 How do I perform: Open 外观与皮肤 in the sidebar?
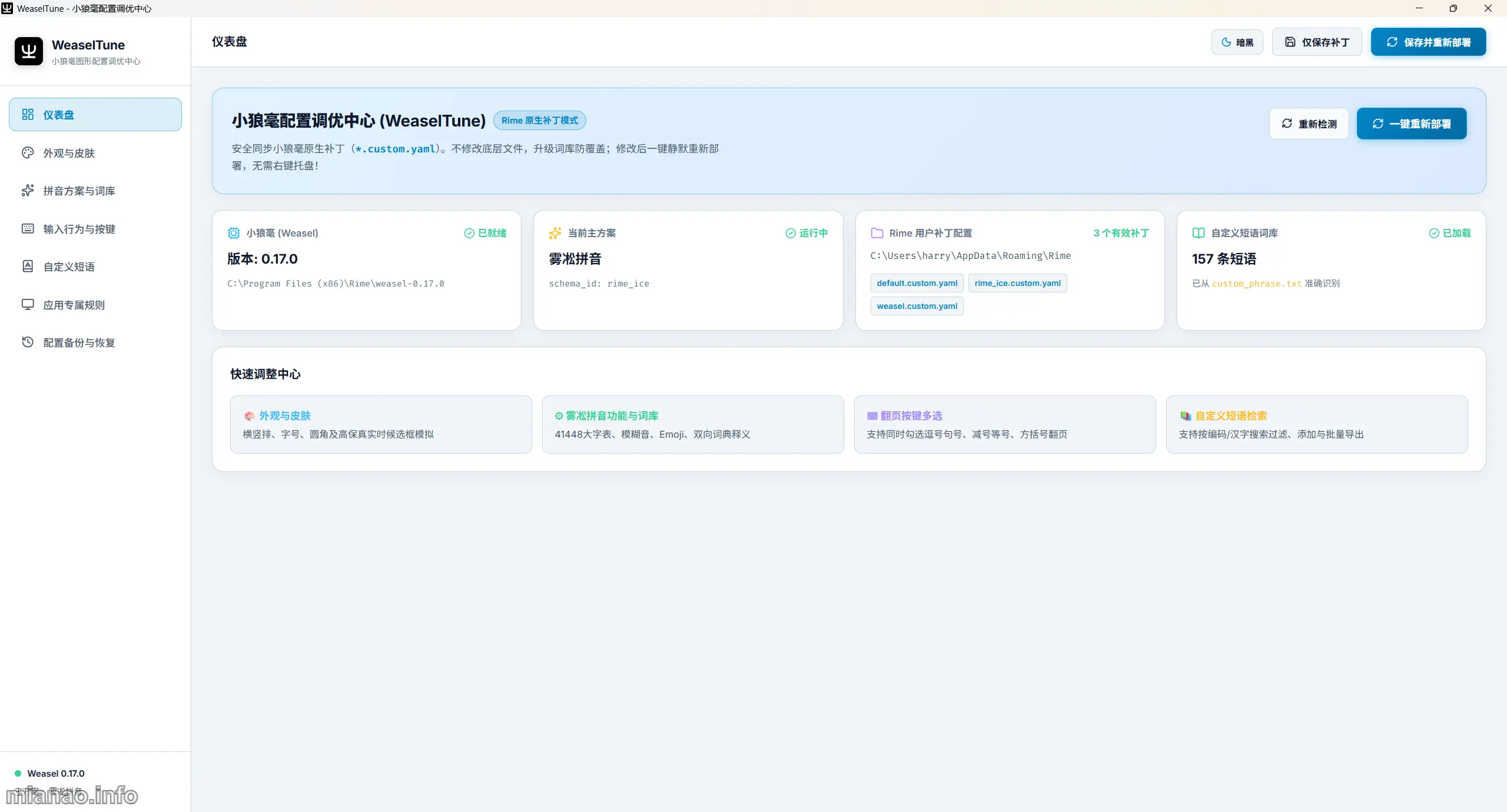click(95, 152)
